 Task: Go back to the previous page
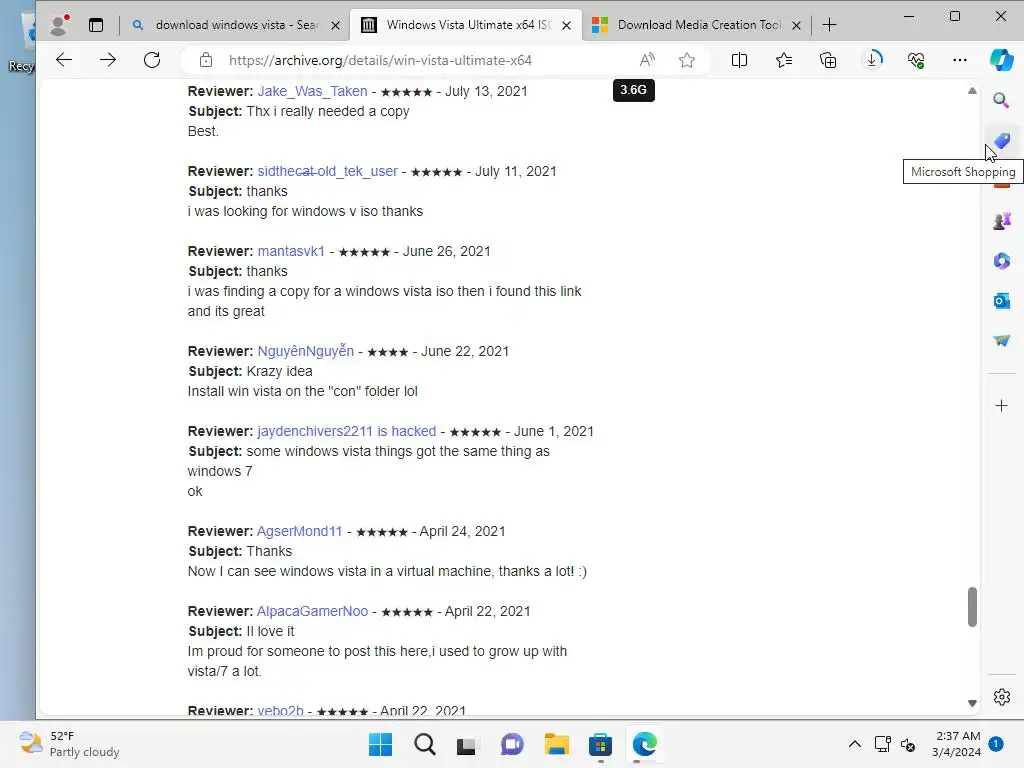(x=64, y=60)
